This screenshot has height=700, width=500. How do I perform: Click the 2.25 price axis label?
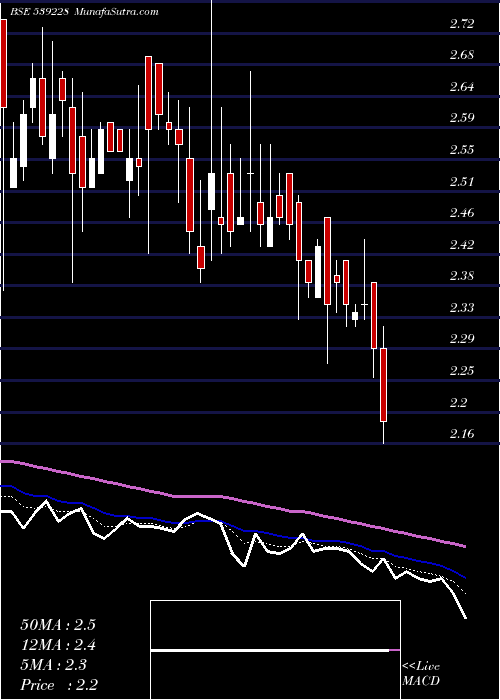coord(462,371)
